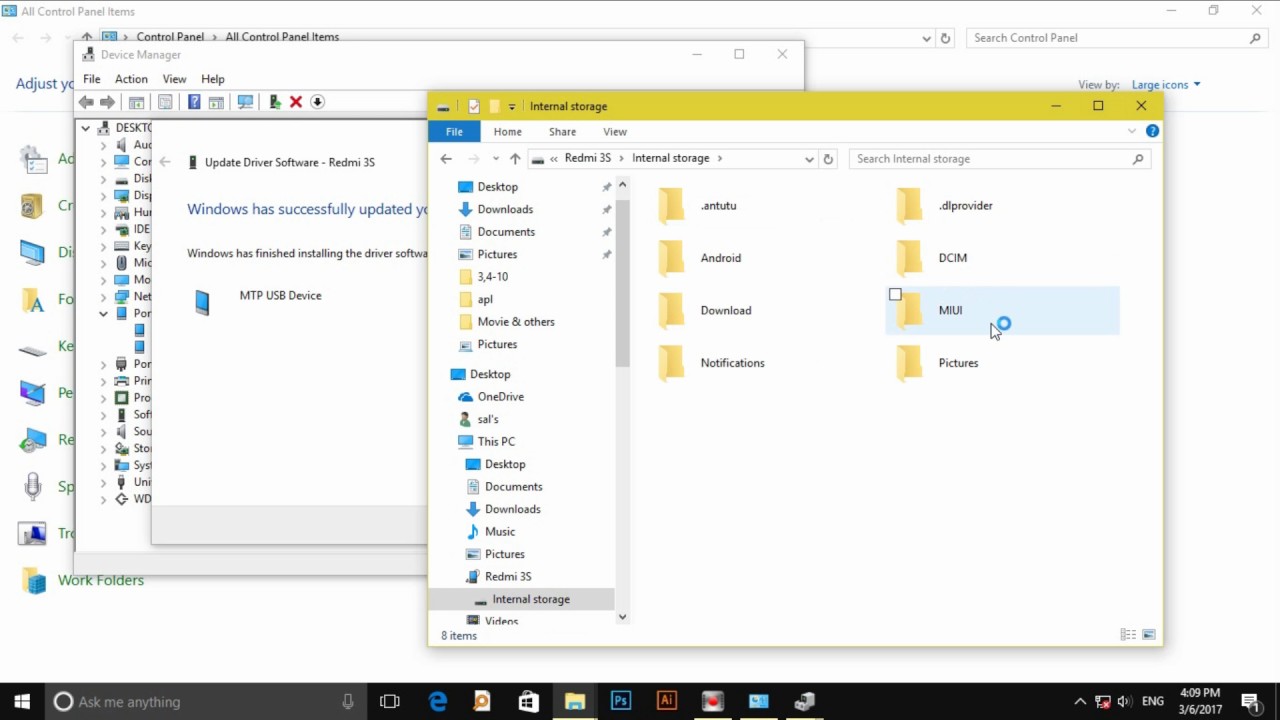Select OneDrive in the navigation pane

coord(500,396)
